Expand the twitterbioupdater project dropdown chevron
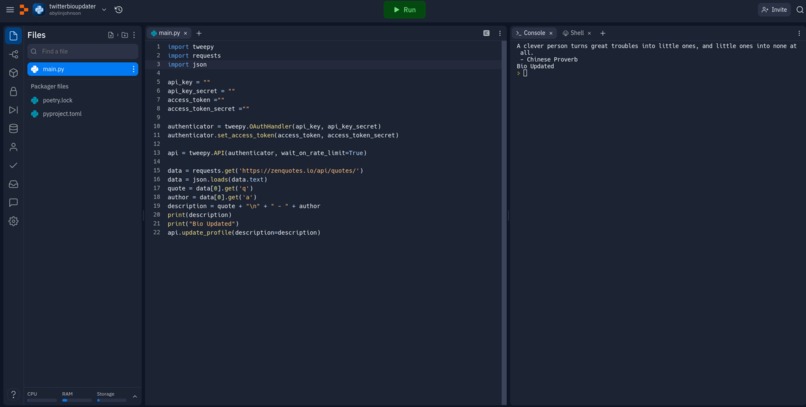Screen dimensions: 806x407 coord(104,10)
